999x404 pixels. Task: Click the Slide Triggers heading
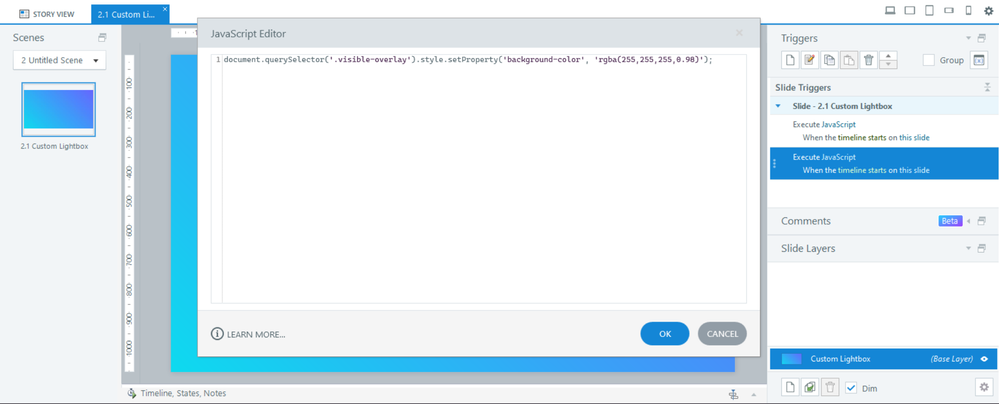click(803, 87)
